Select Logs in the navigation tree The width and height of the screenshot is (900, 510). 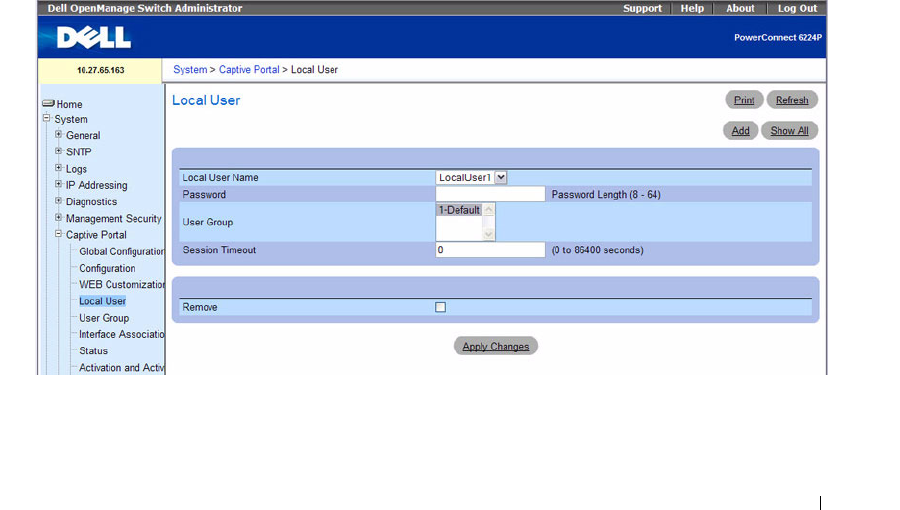point(76,169)
